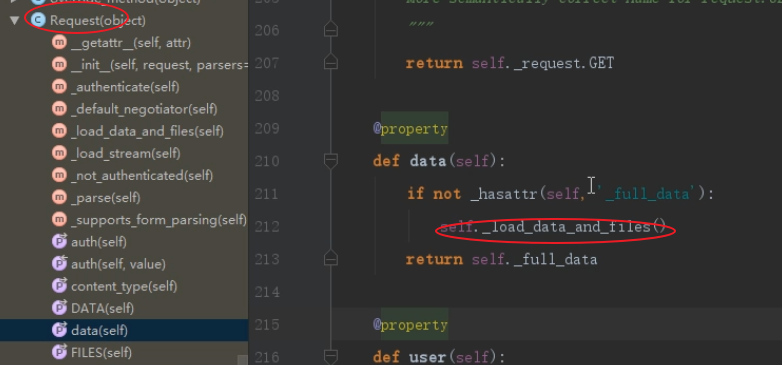This screenshot has height=365, width=782.
Task: Select auth(self, value) setter in structure tree
Action: [118, 264]
